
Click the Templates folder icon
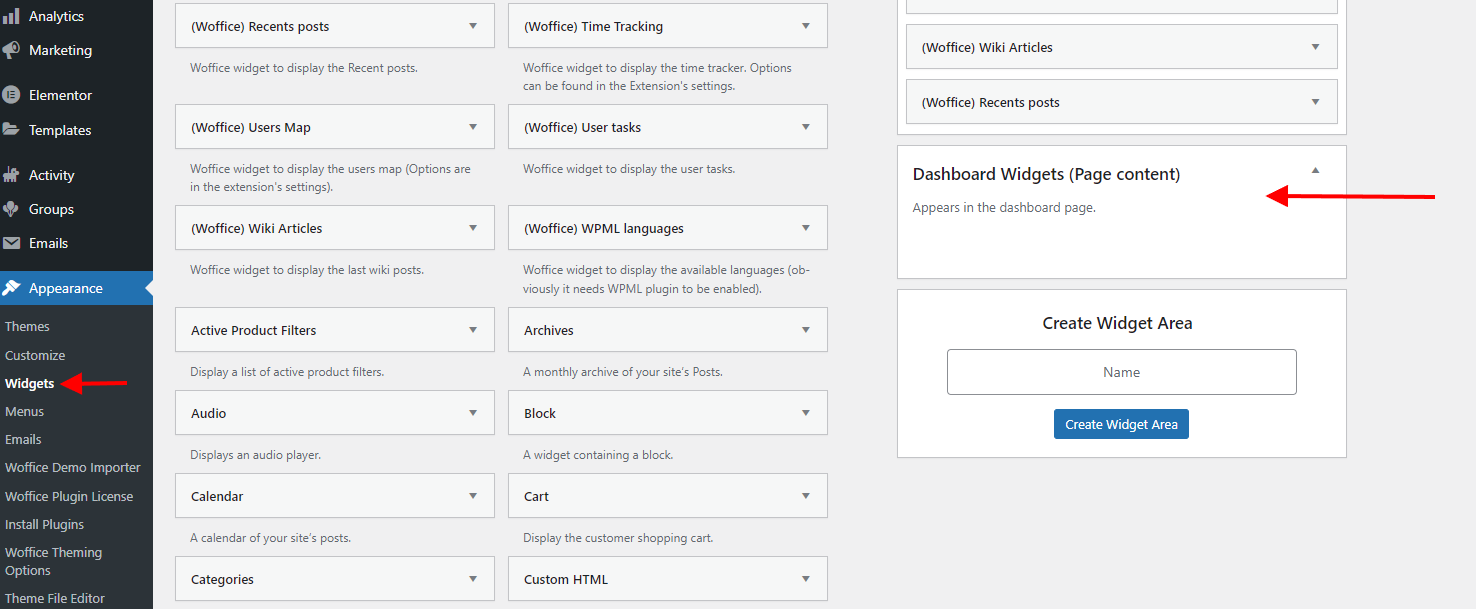point(11,130)
